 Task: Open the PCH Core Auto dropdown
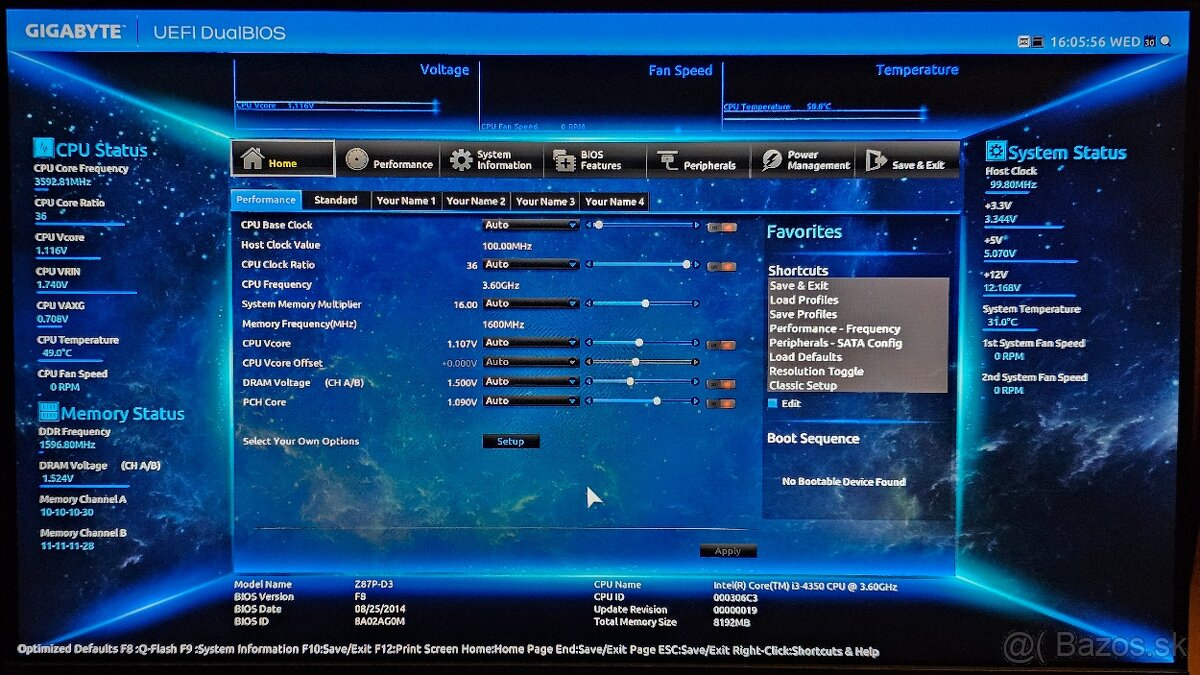(530, 400)
